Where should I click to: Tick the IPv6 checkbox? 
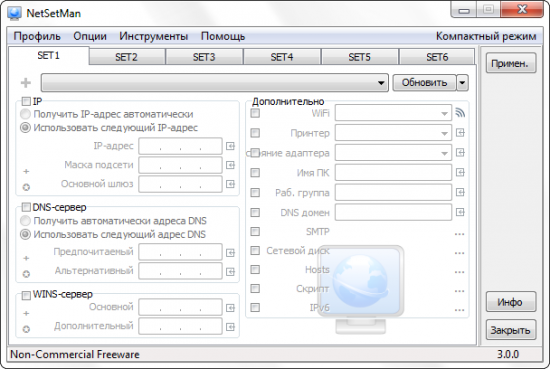pyautogui.click(x=255, y=307)
